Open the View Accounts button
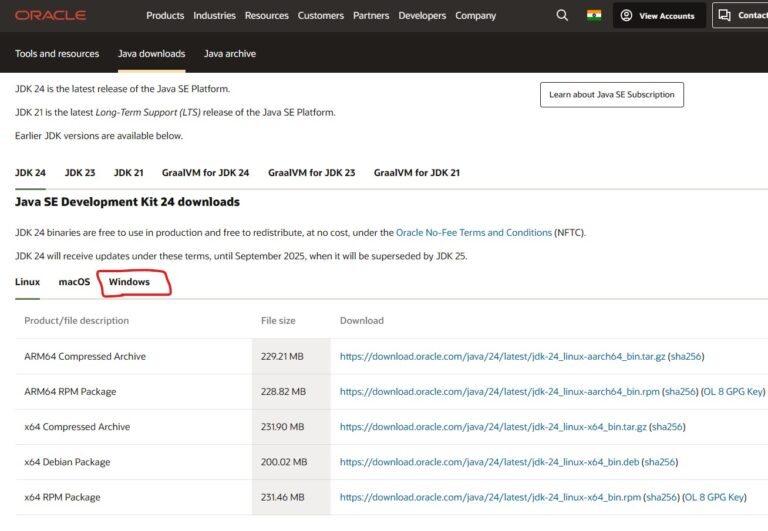768x531 pixels. coord(658,16)
